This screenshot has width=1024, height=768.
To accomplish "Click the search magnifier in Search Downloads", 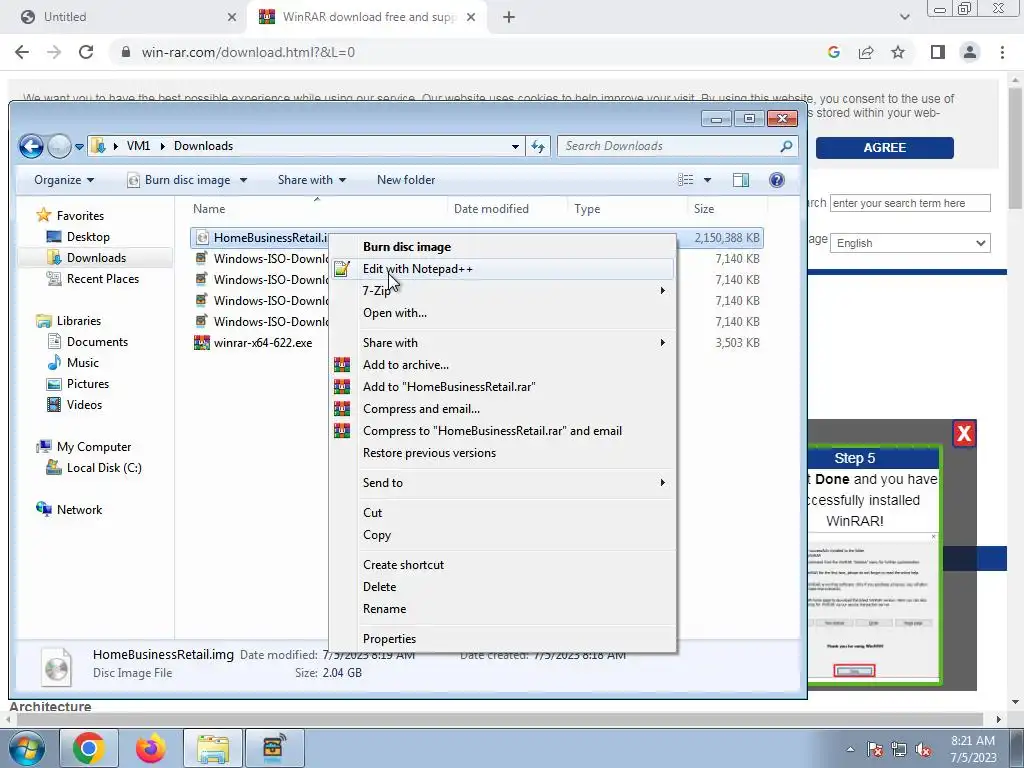I will click(x=786, y=146).
